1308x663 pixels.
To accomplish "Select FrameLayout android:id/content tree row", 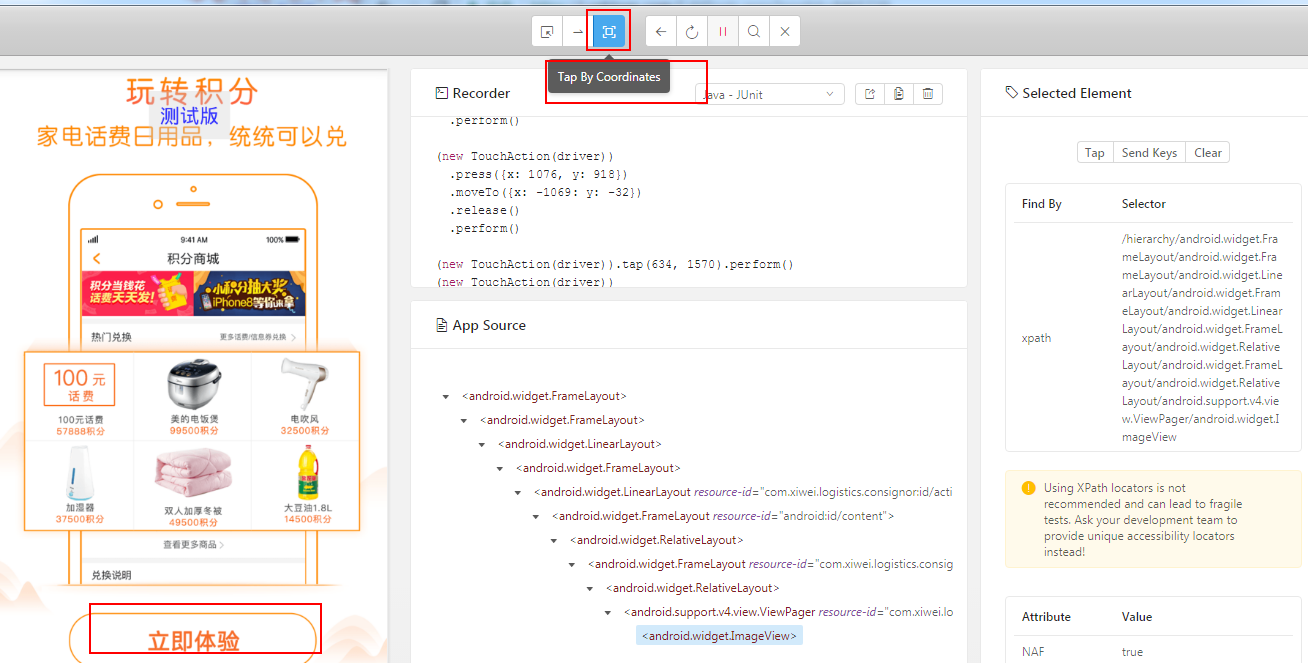I will [x=723, y=516].
